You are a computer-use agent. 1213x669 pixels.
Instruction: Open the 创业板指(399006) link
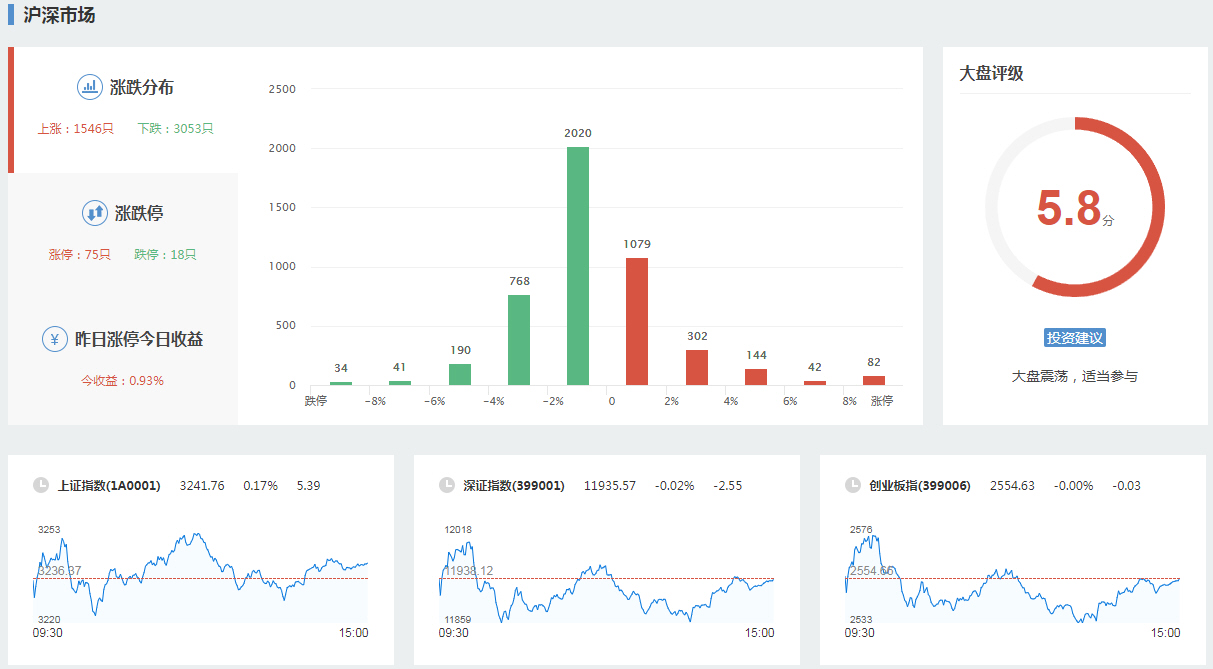[920, 486]
